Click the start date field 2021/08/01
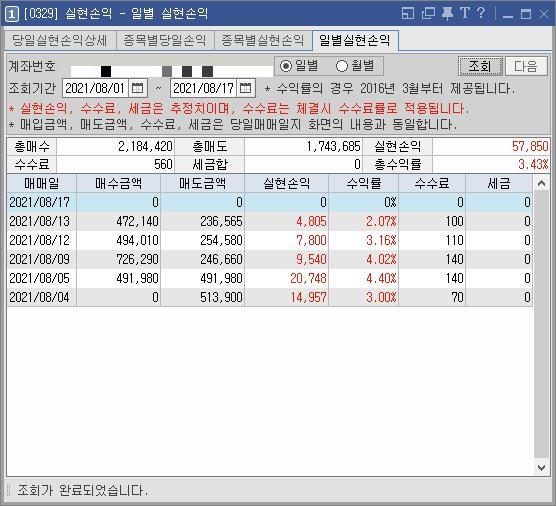The height and width of the screenshot is (506, 556). point(95,88)
